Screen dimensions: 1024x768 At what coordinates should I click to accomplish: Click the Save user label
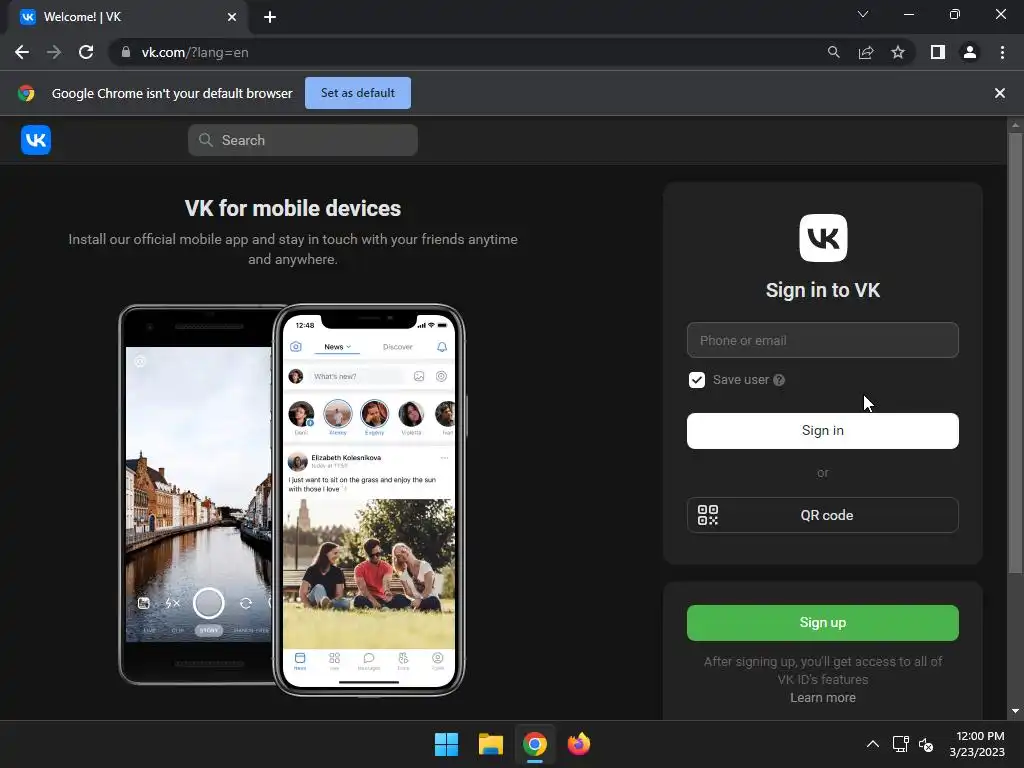(741, 380)
